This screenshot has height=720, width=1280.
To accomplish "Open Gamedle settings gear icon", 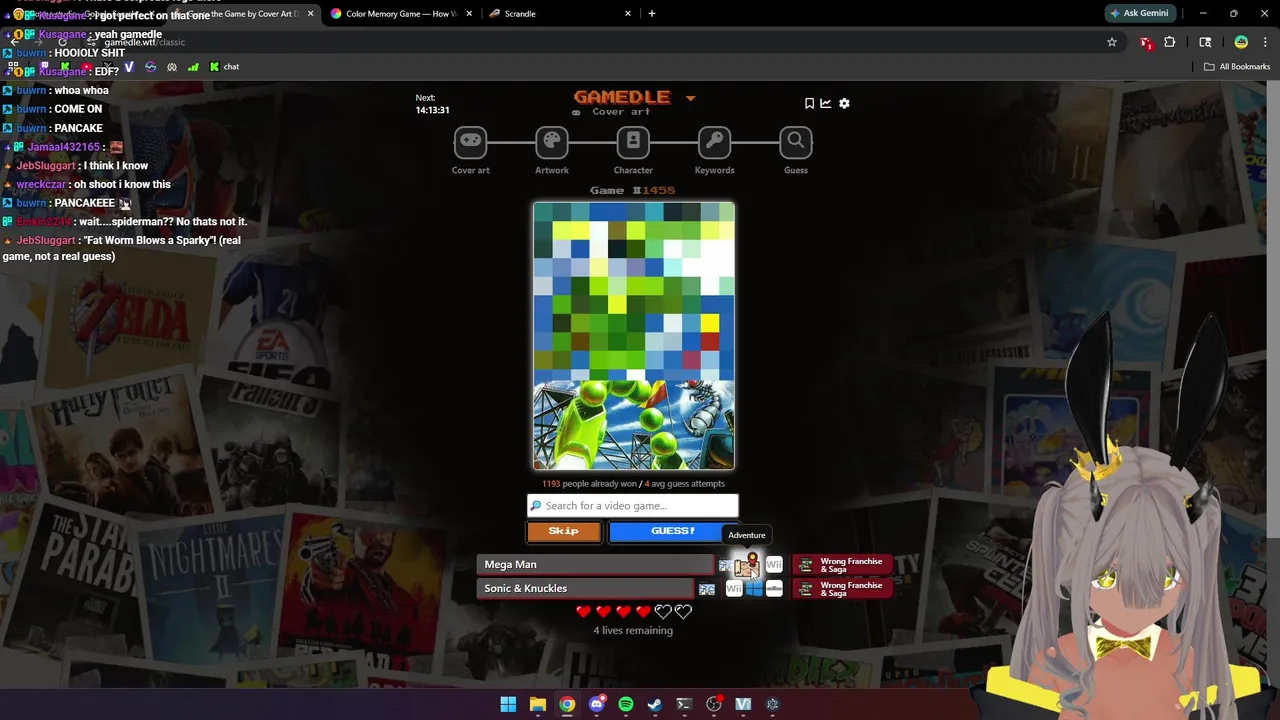I will click(x=844, y=103).
